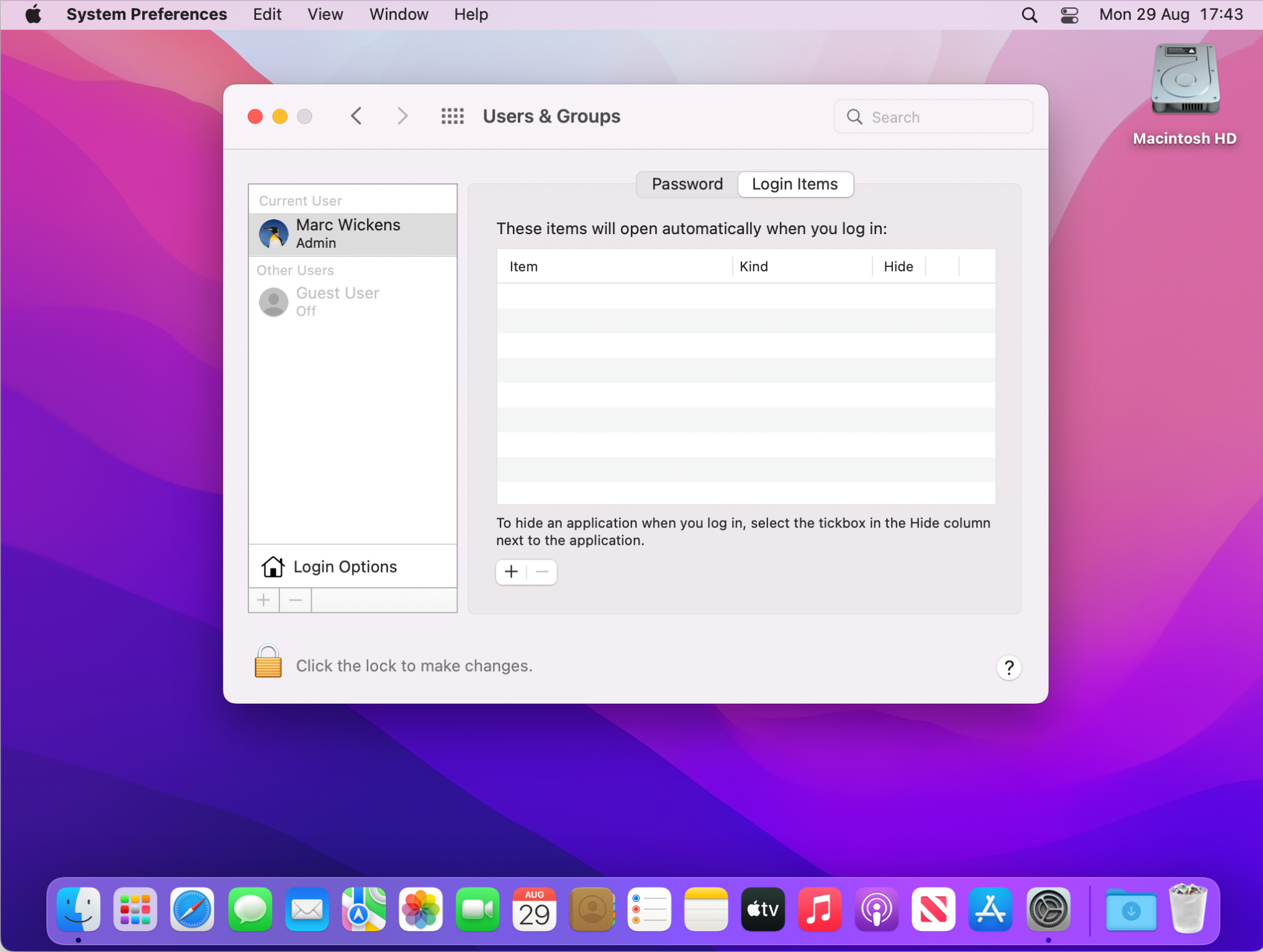Viewport: 1263px width, 952px height.
Task: Click Marc Wickens penguin avatar
Action: [x=273, y=234]
